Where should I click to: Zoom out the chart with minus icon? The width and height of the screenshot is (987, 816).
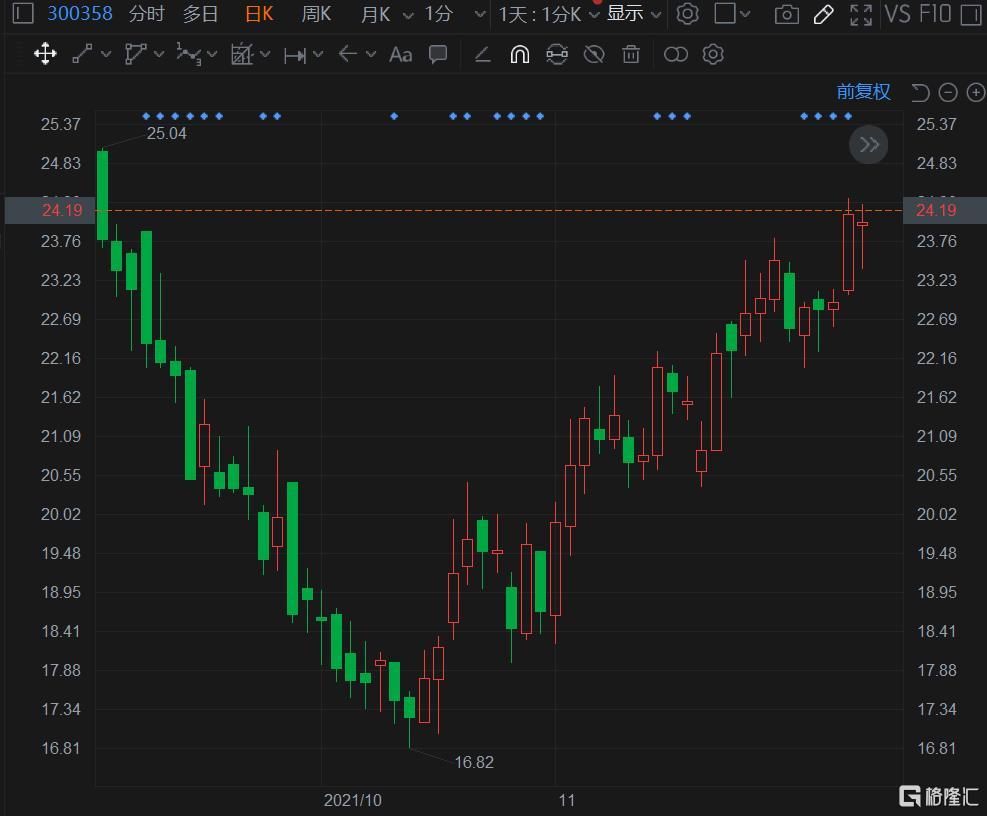tap(948, 93)
